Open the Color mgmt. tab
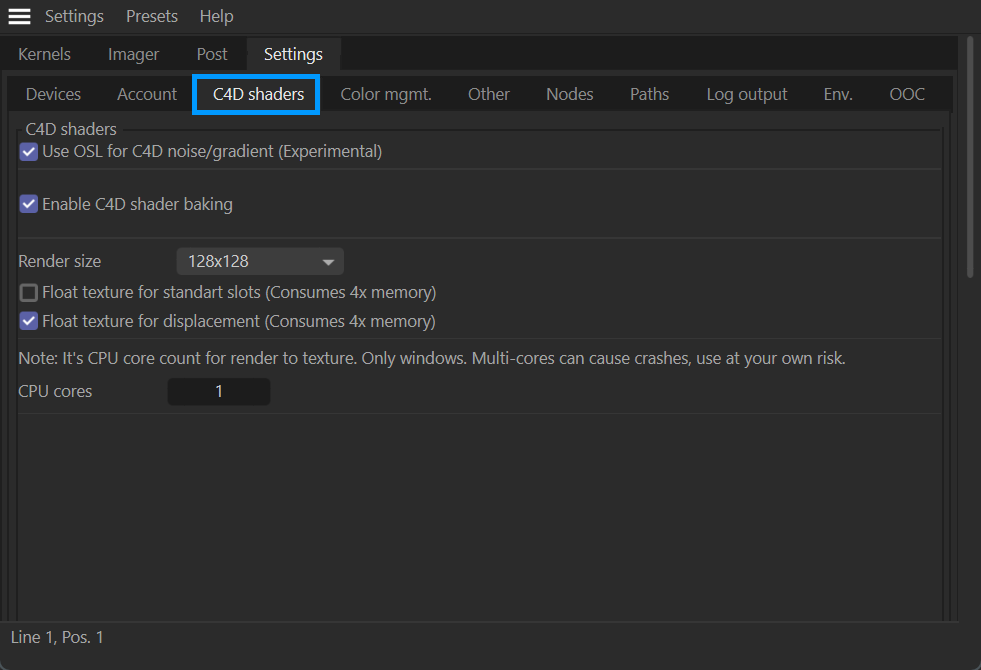The height and width of the screenshot is (670, 981). (386, 94)
